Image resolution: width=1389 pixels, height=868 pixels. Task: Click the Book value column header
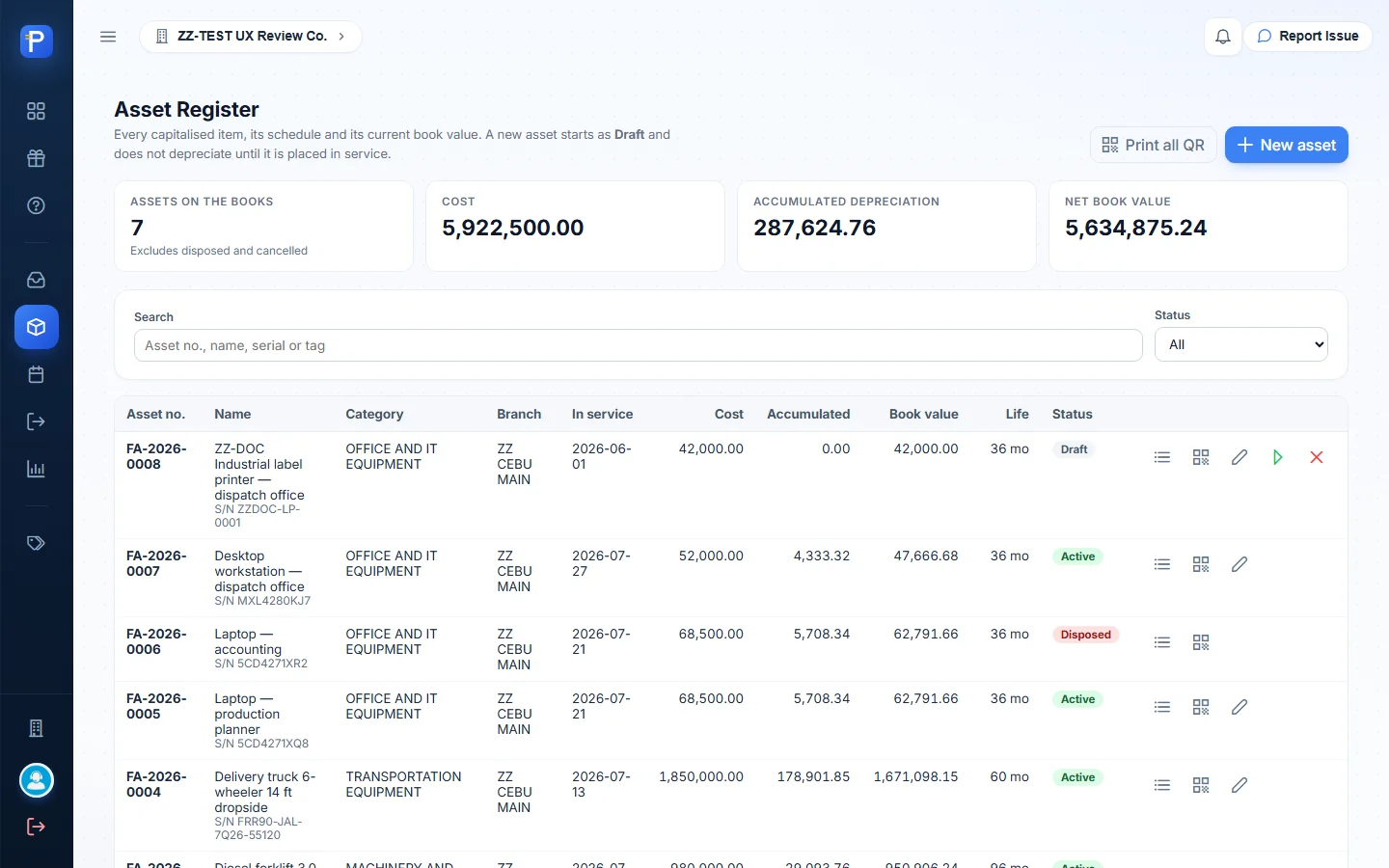coord(924,414)
